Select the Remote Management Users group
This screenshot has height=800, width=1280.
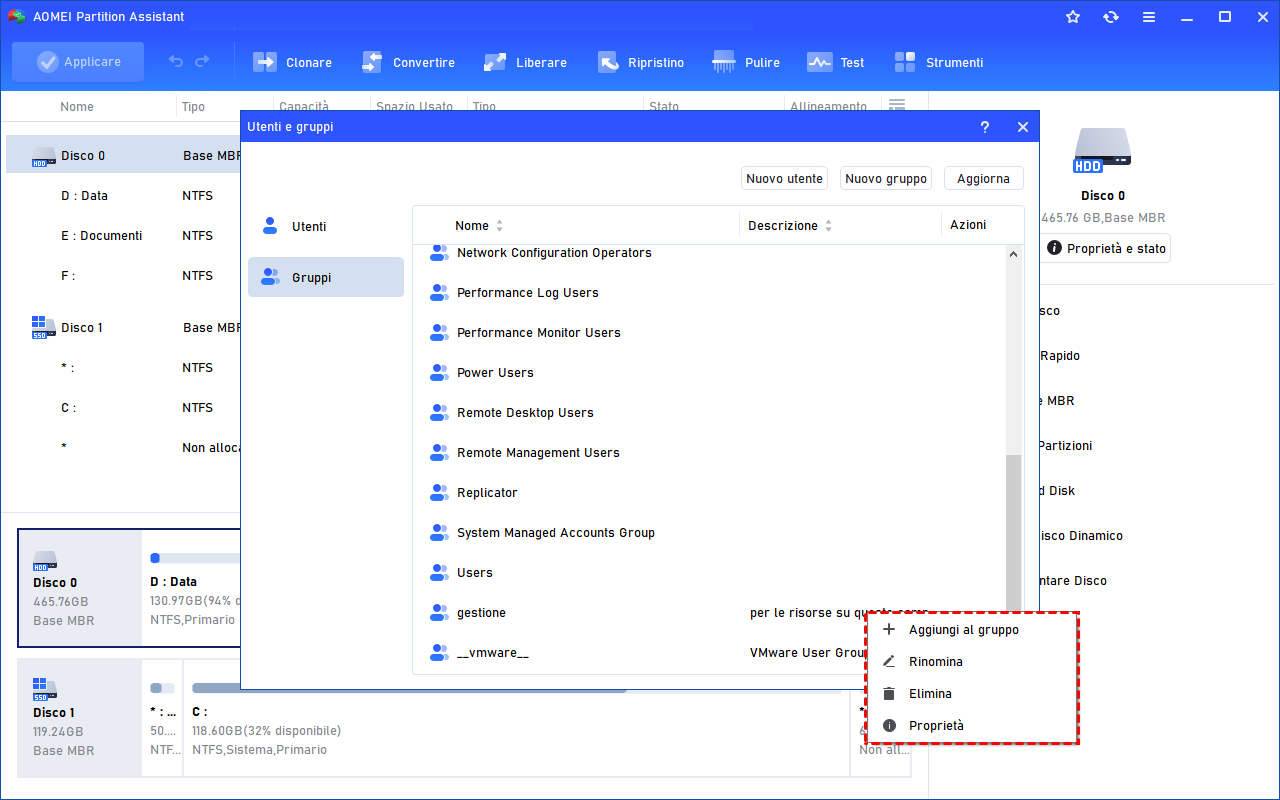pyautogui.click(x=709, y=453)
